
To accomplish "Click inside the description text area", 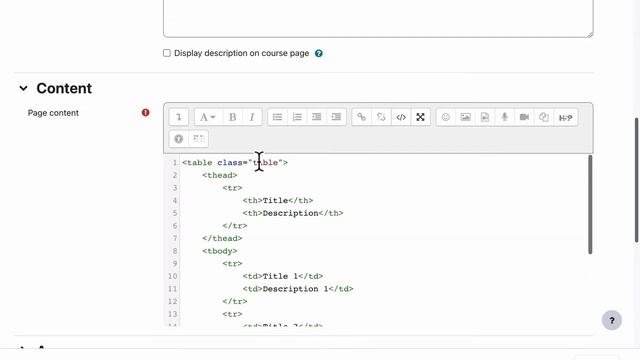I will point(378,18).
